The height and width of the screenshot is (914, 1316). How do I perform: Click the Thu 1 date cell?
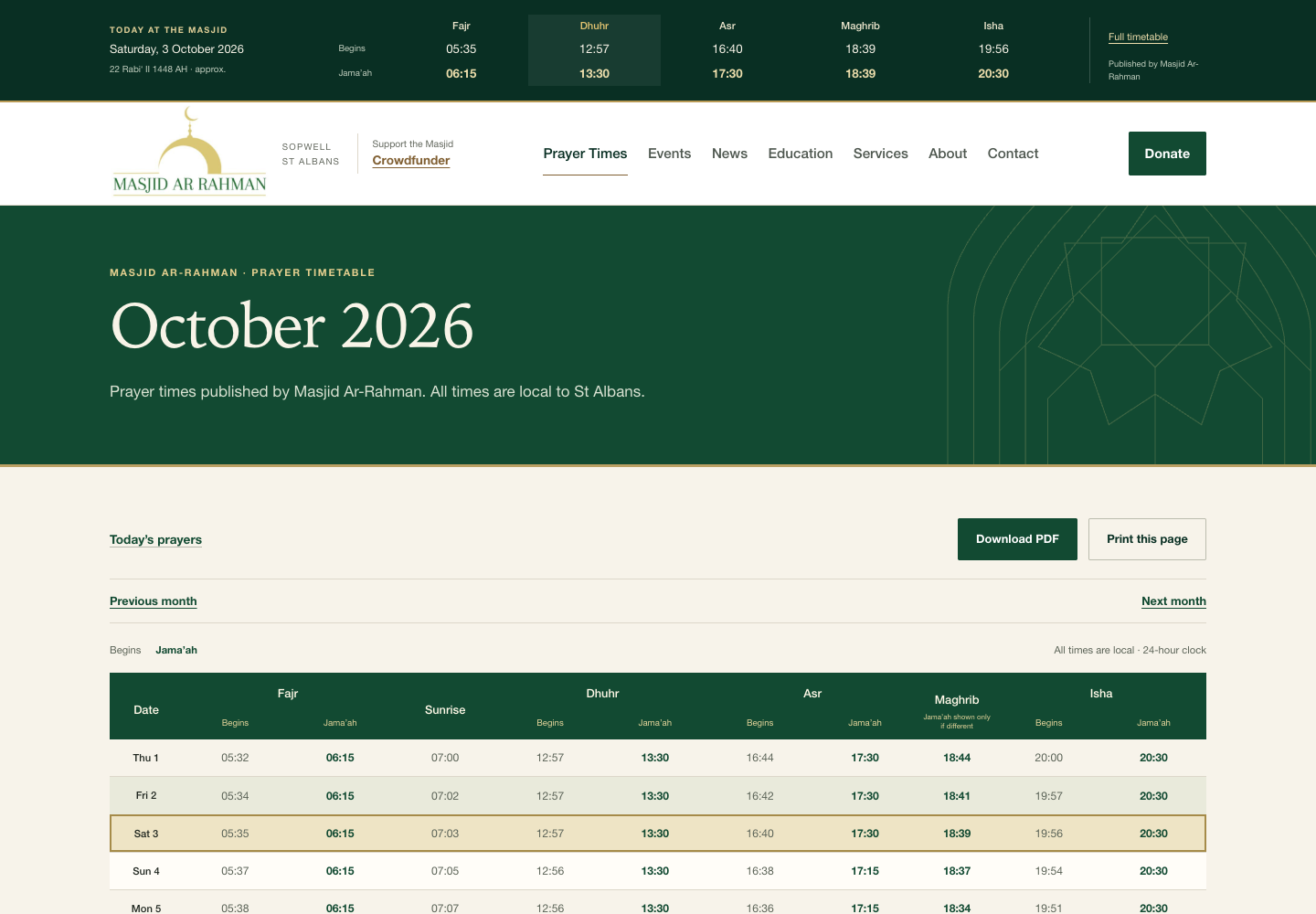click(x=146, y=758)
